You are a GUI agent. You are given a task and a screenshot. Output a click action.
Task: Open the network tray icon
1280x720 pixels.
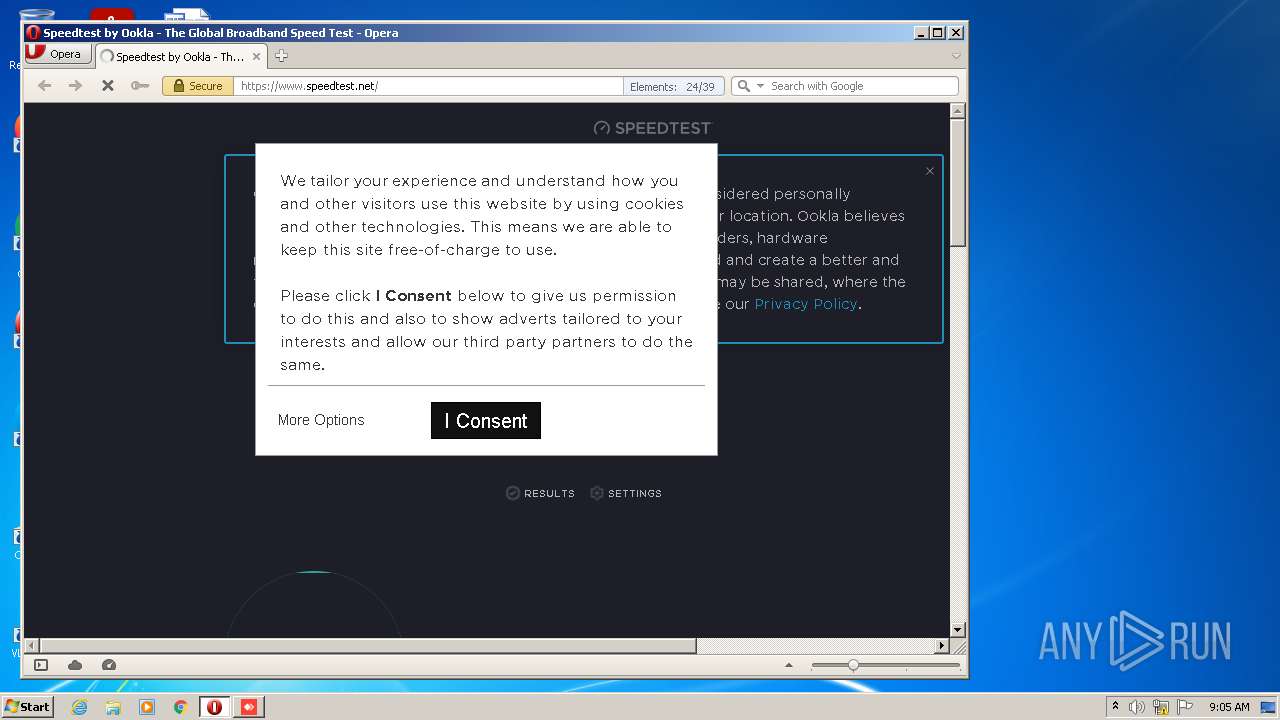[1161, 707]
